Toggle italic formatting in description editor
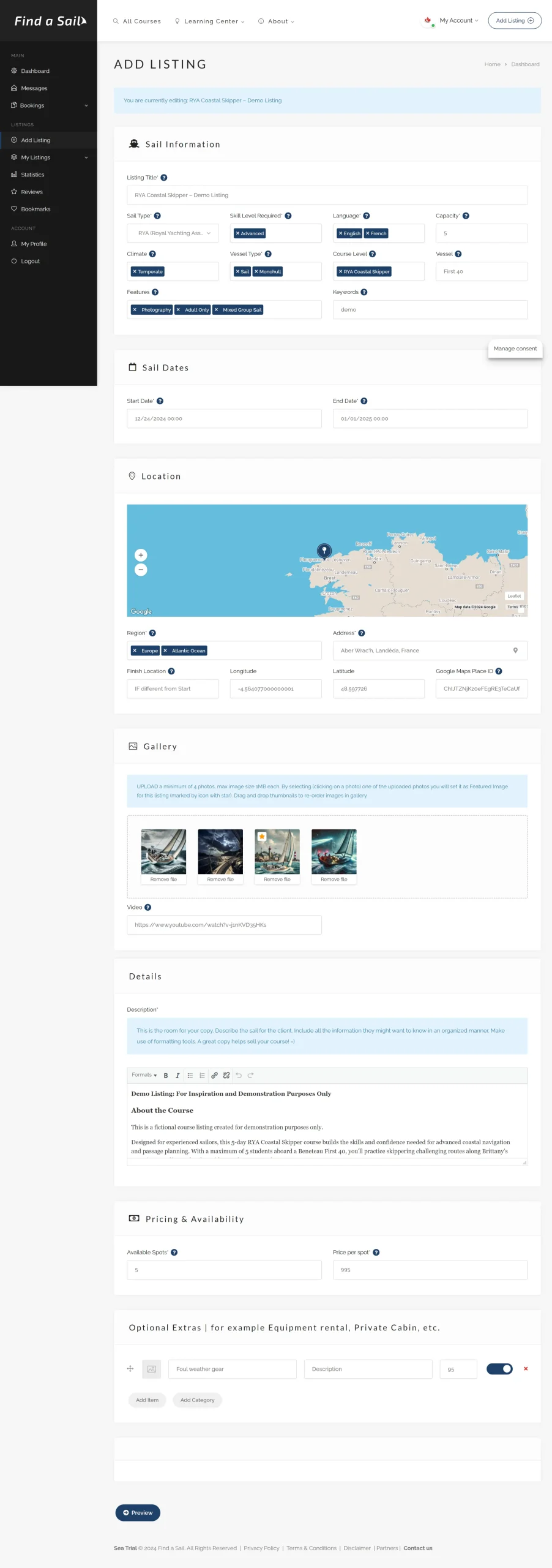 coord(177,1076)
